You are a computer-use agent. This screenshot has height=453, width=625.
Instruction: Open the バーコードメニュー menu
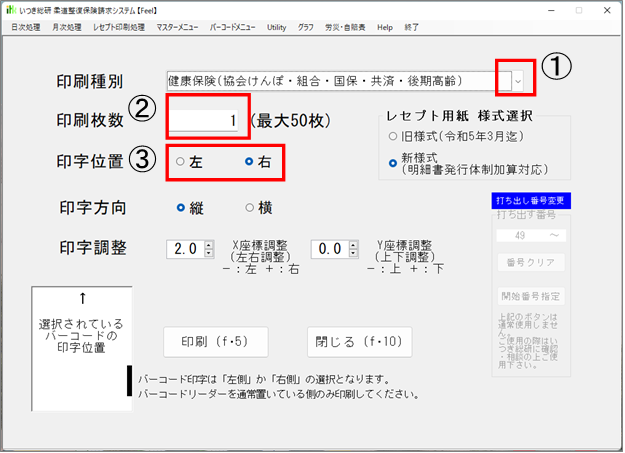pos(231,28)
